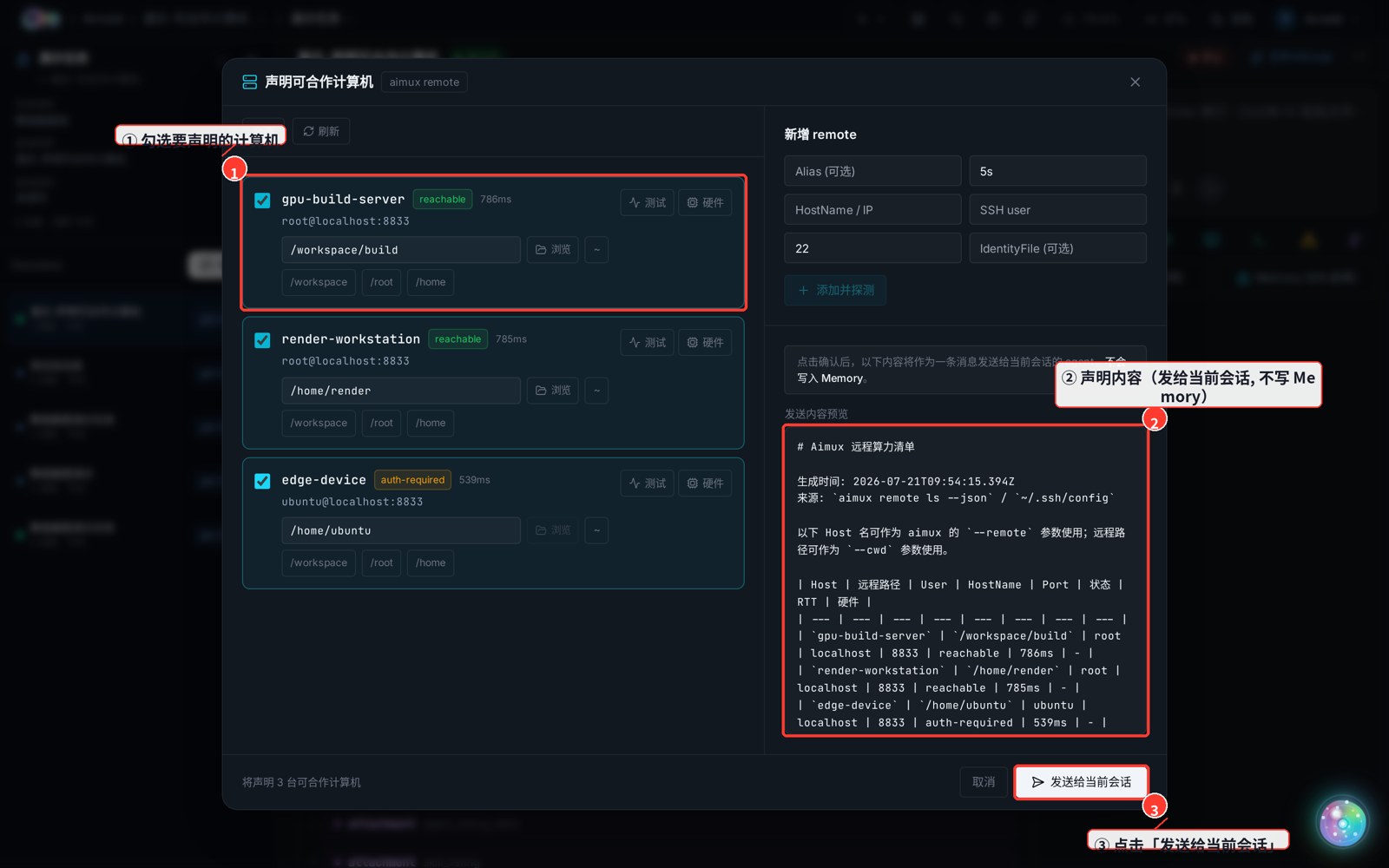Click the 刷新 refresh button
1389x868 pixels.
321,131
